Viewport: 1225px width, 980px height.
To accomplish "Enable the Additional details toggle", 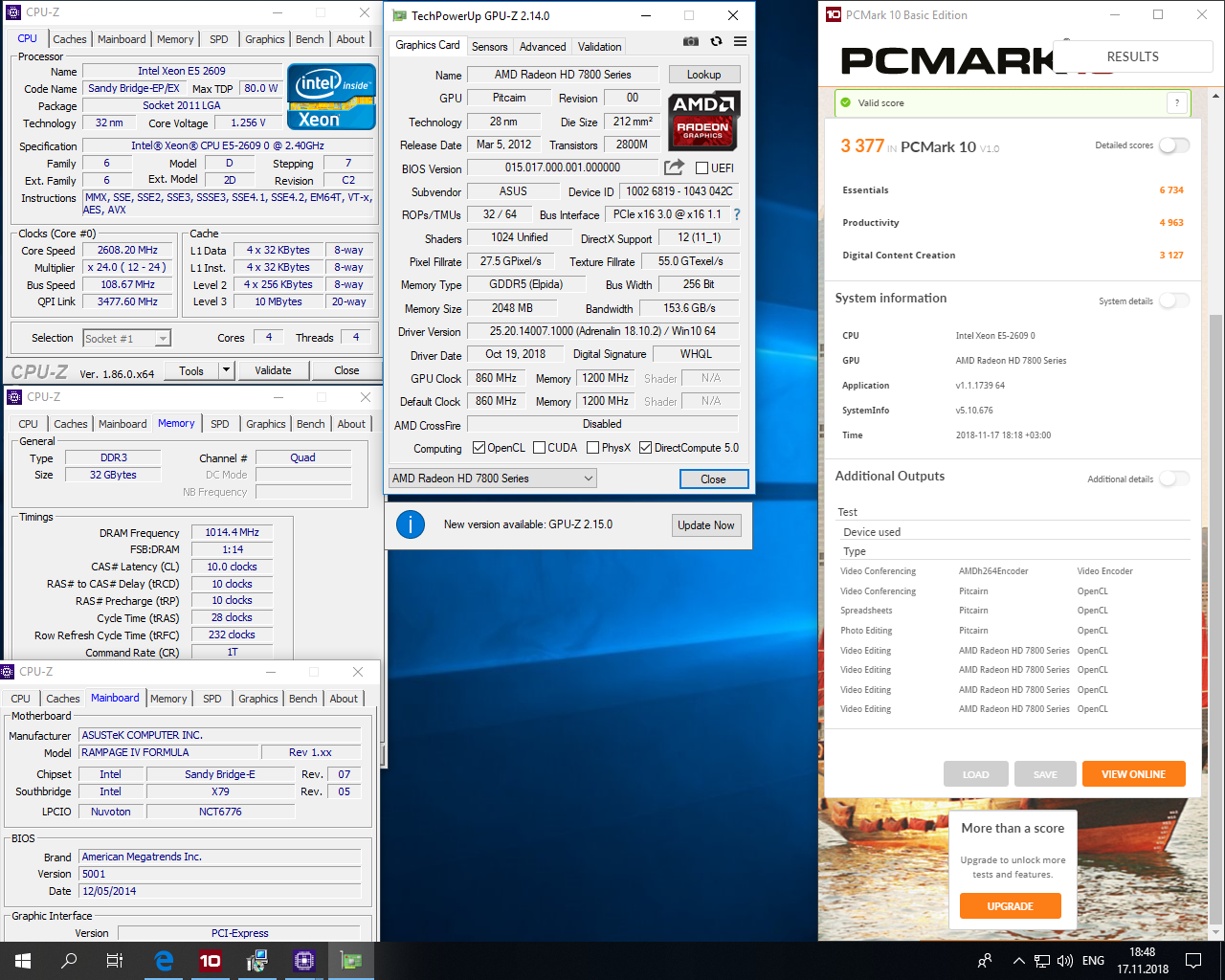I will (x=1174, y=479).
